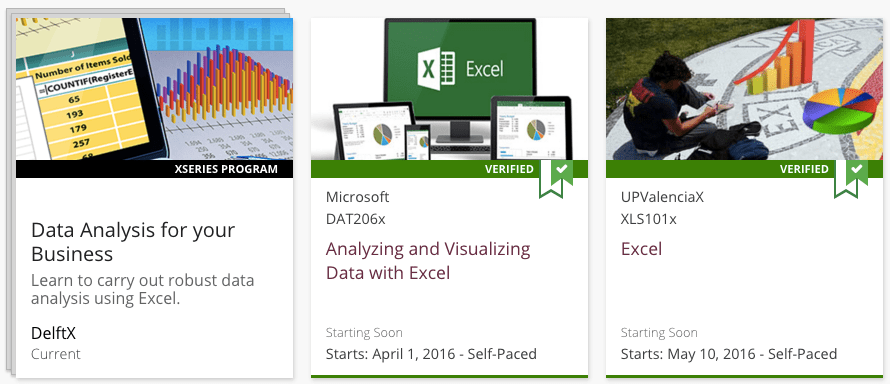Click the pie chart graphic on UPValenciaX image

tap(839, 110)
